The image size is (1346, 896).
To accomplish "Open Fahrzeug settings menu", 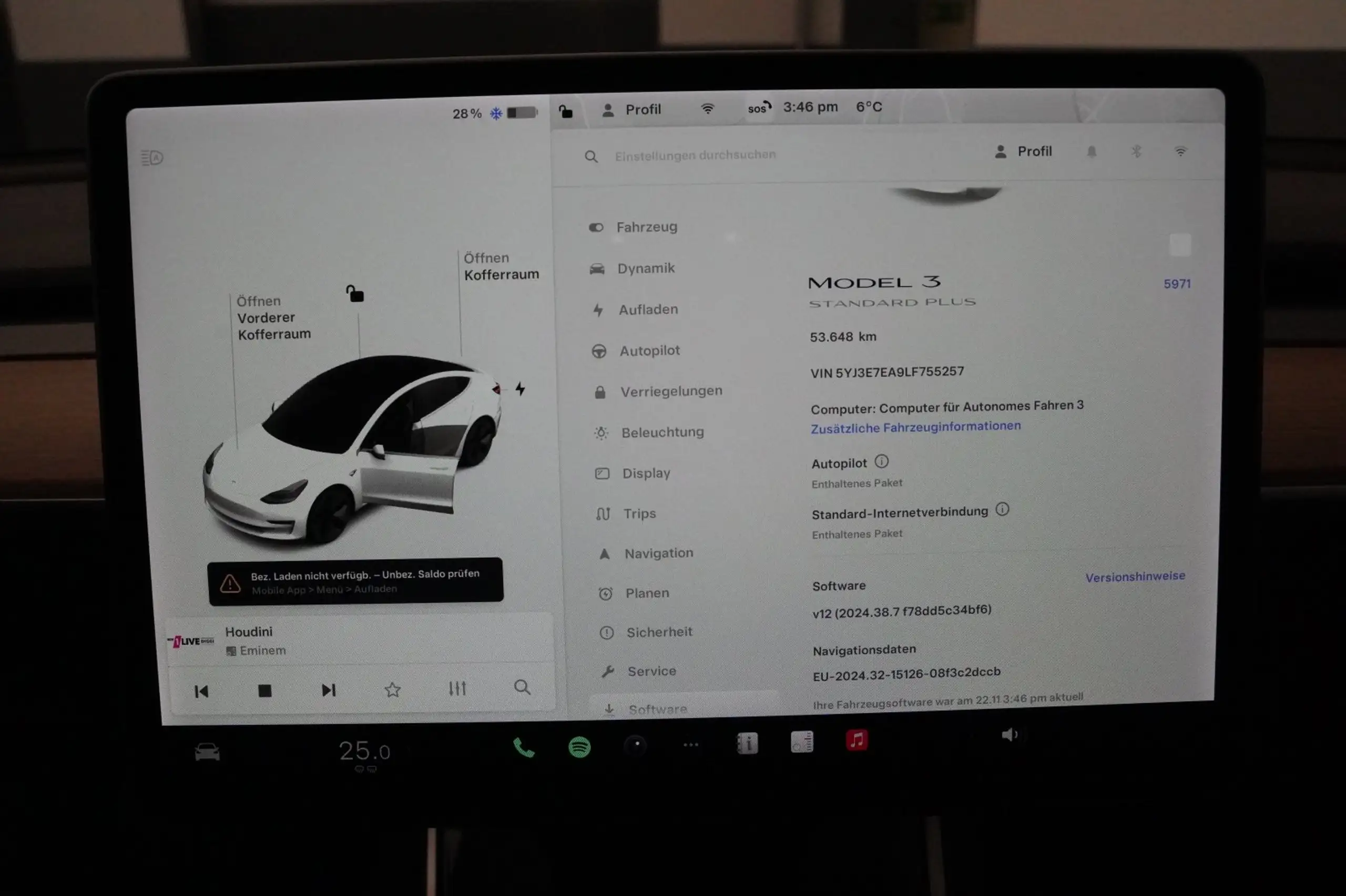I will coord(648,227).
